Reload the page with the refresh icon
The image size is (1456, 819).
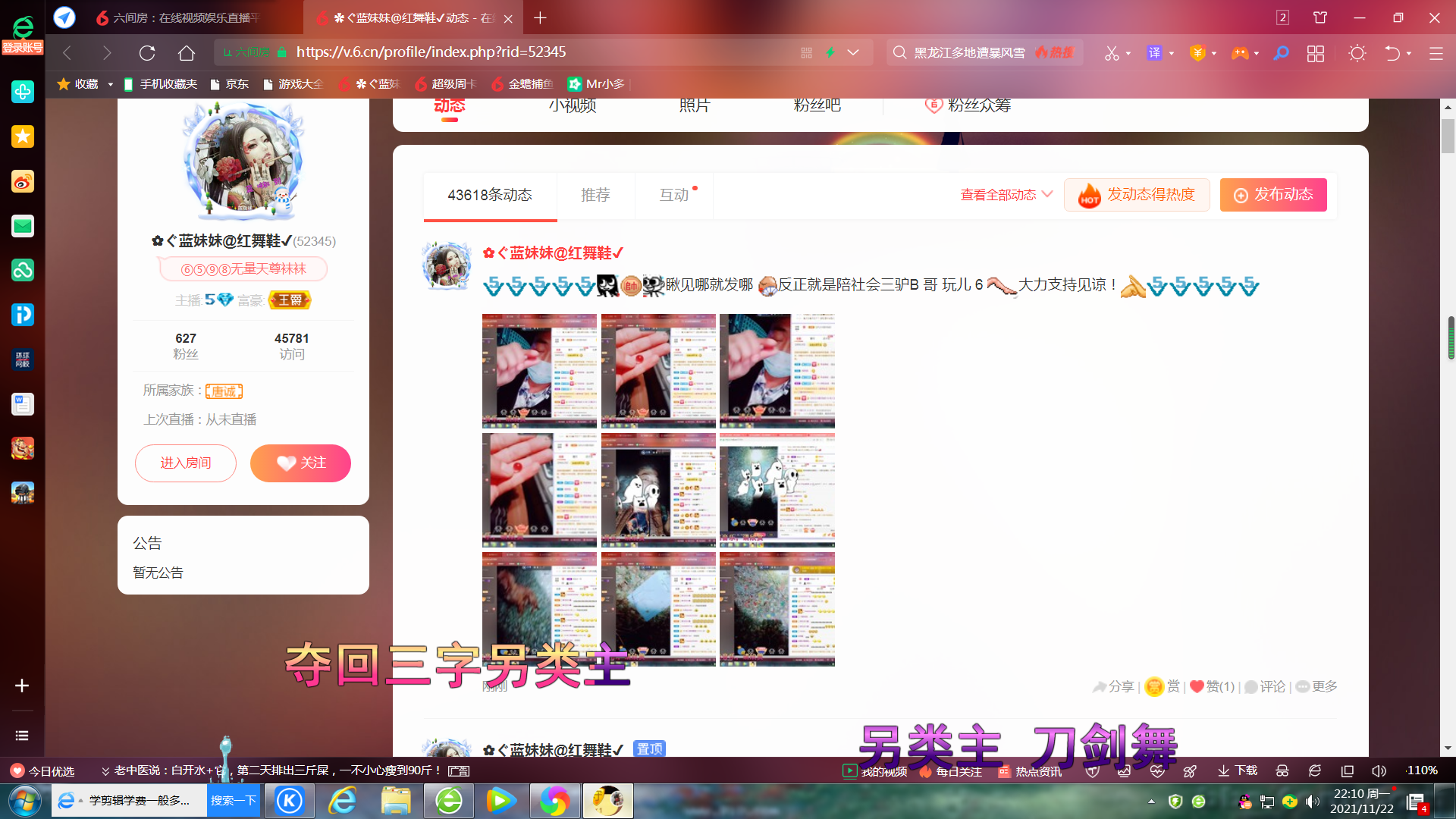click(147, 52)
